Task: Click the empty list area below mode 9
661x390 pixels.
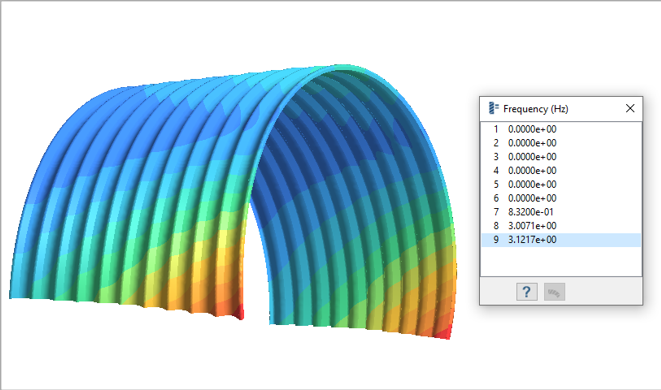Action: (x=561, y=261)
